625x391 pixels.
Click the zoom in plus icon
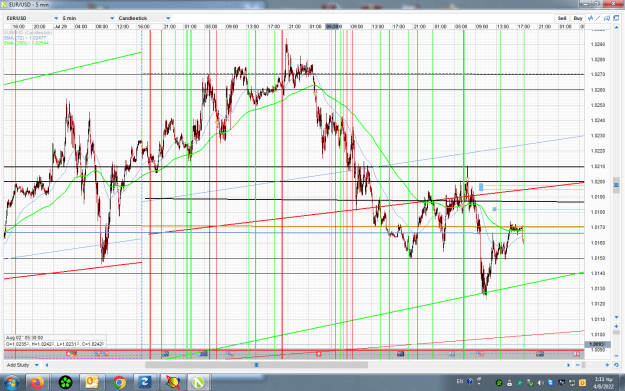[x=607, y=365]
